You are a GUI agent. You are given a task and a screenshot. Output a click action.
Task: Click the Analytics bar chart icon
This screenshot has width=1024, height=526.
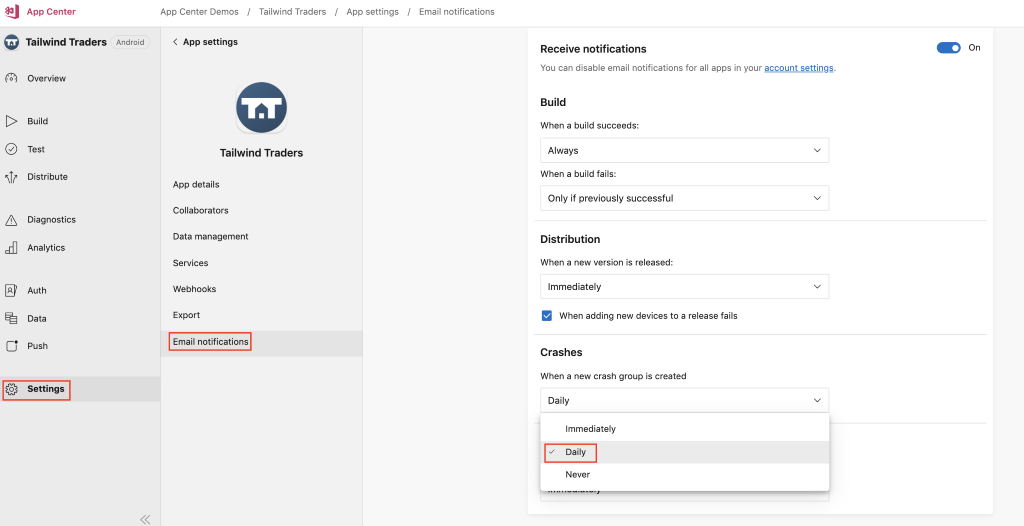11,248
